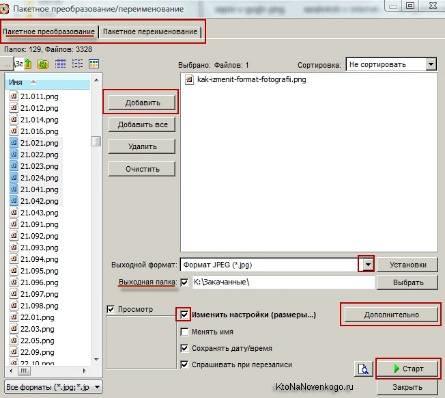This screenshot has height=398, width=445.
Task: Uncheck the Сохранять дату/время option
Action: (x=184, y=348)
